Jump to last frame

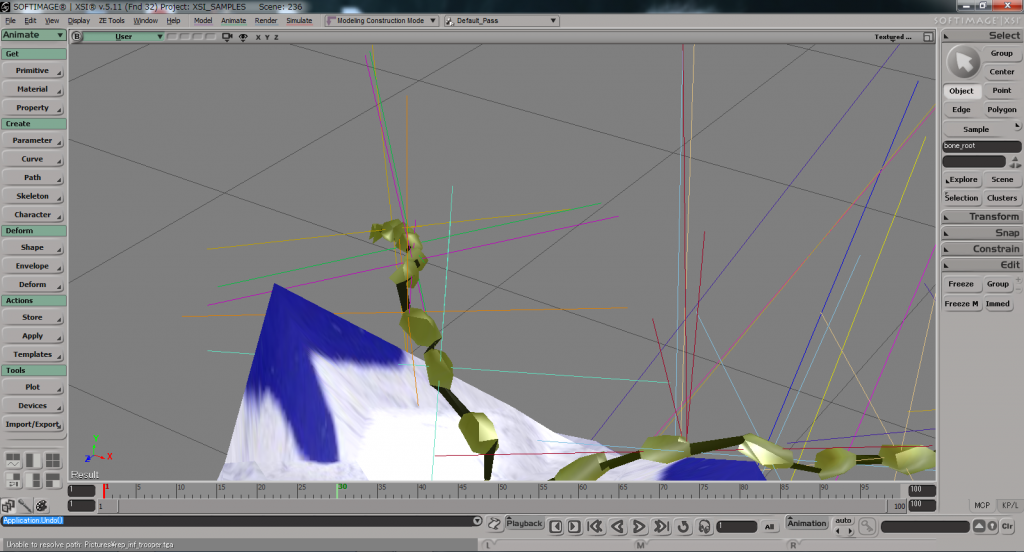(662, 527)
